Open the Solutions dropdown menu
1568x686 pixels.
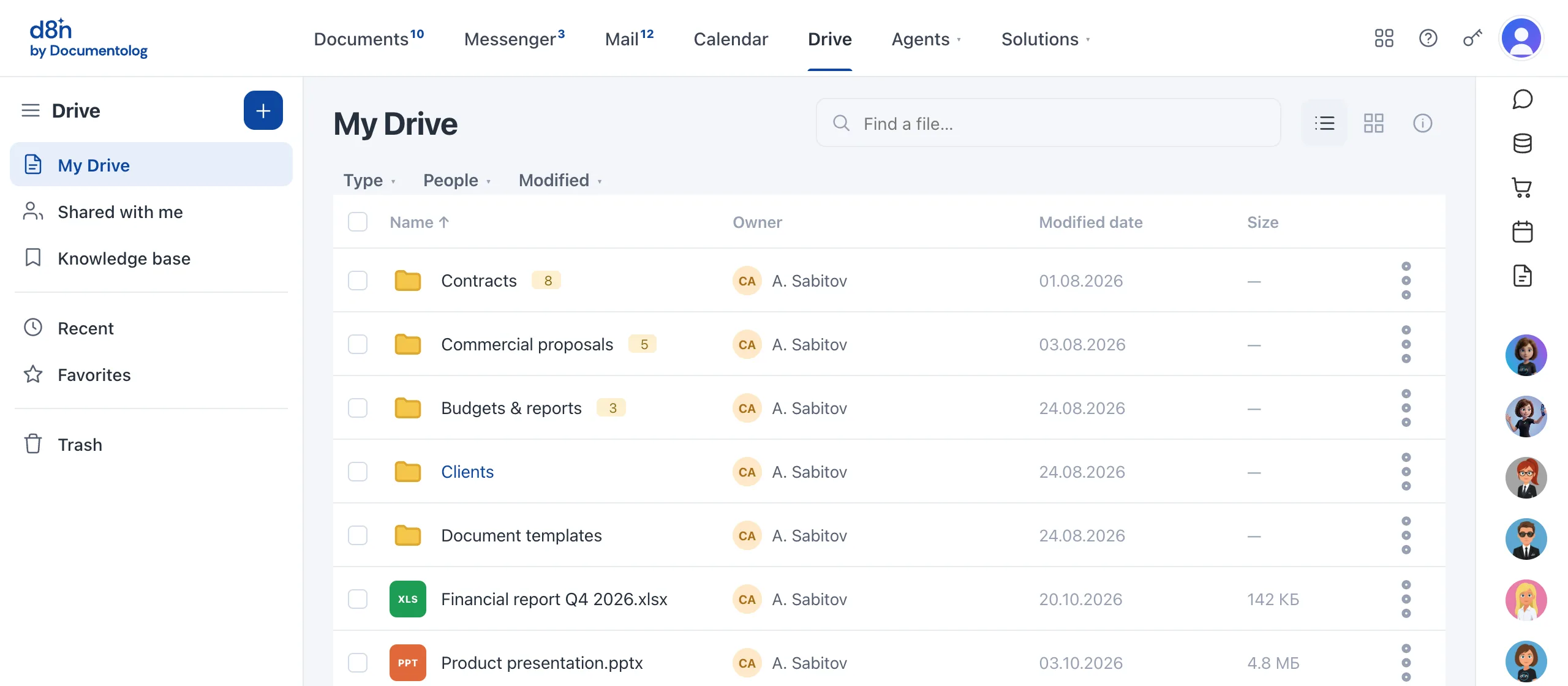tap(1046, 39)
